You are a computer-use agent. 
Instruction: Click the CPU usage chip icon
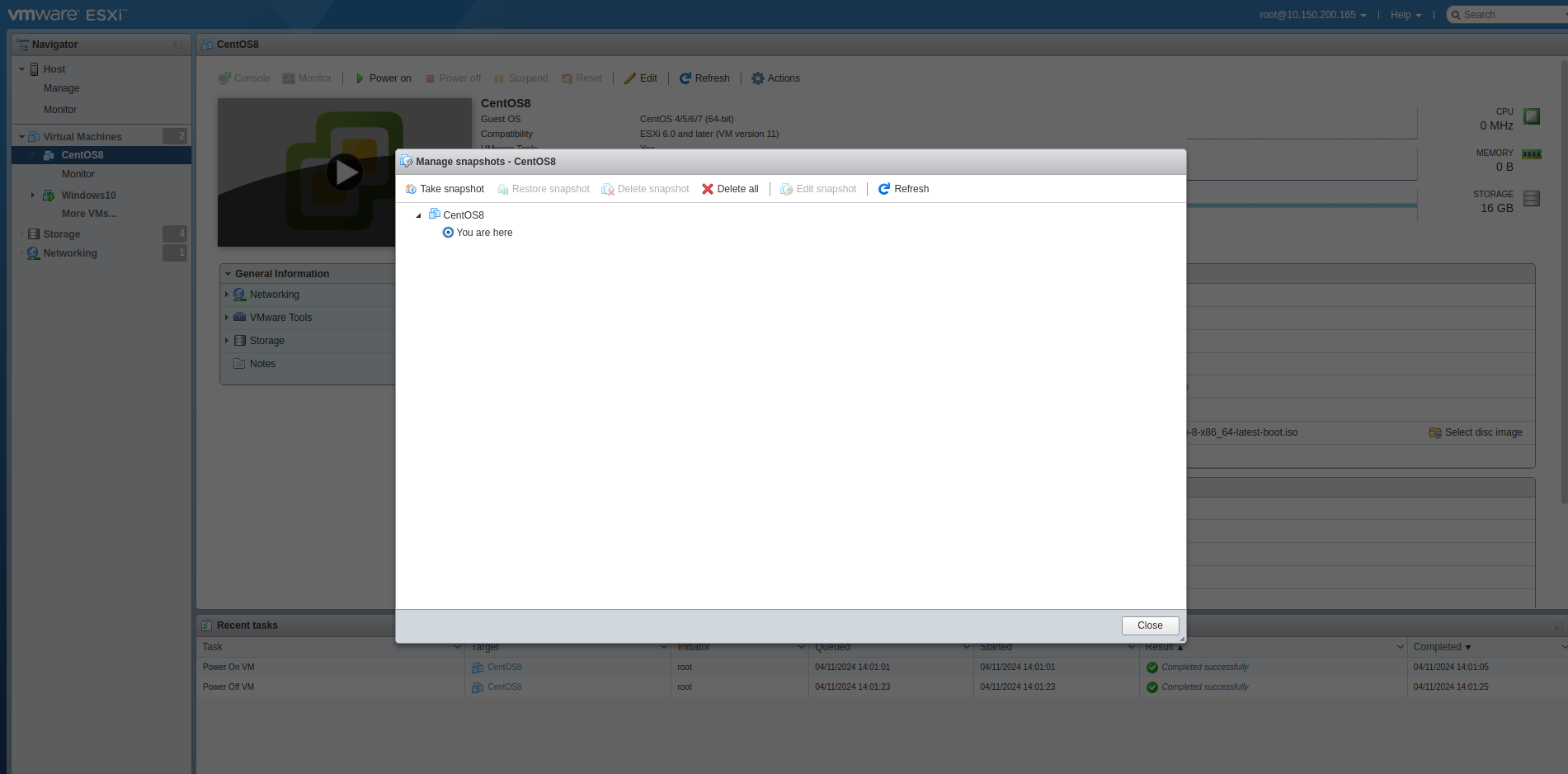1532,116
